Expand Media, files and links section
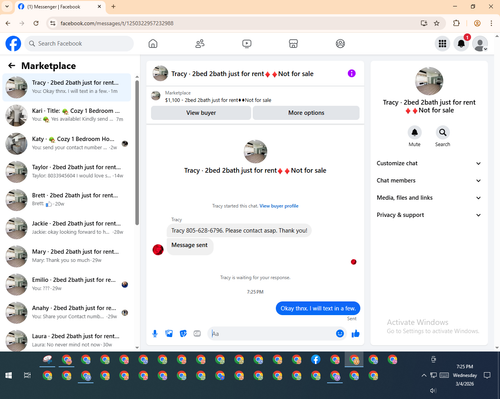Screen dimensions: 500x399 coord(429,198)
